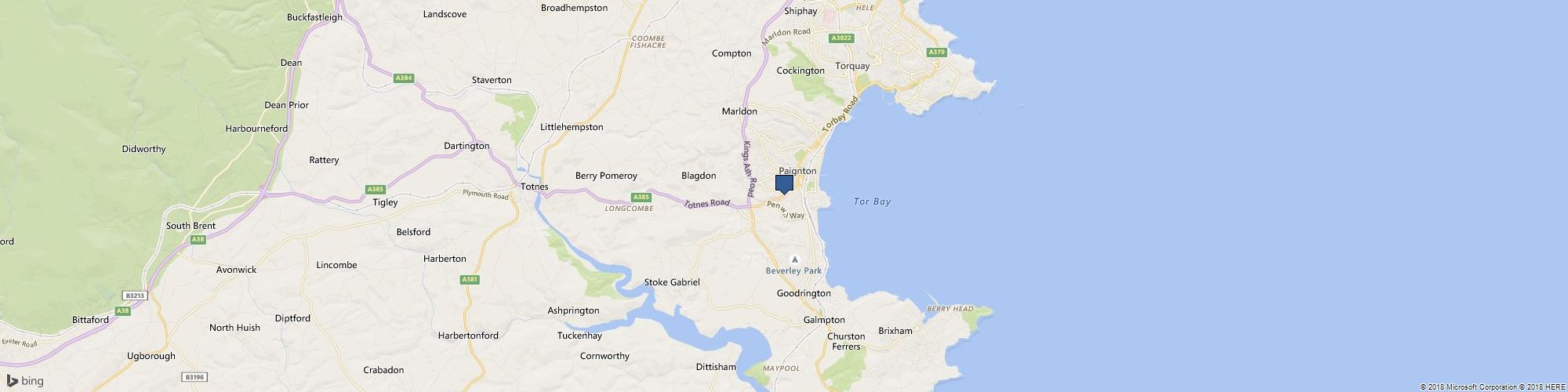The image size is (1568, 392).
Task: Click the Berry Head label
Action: pos(950,309)
